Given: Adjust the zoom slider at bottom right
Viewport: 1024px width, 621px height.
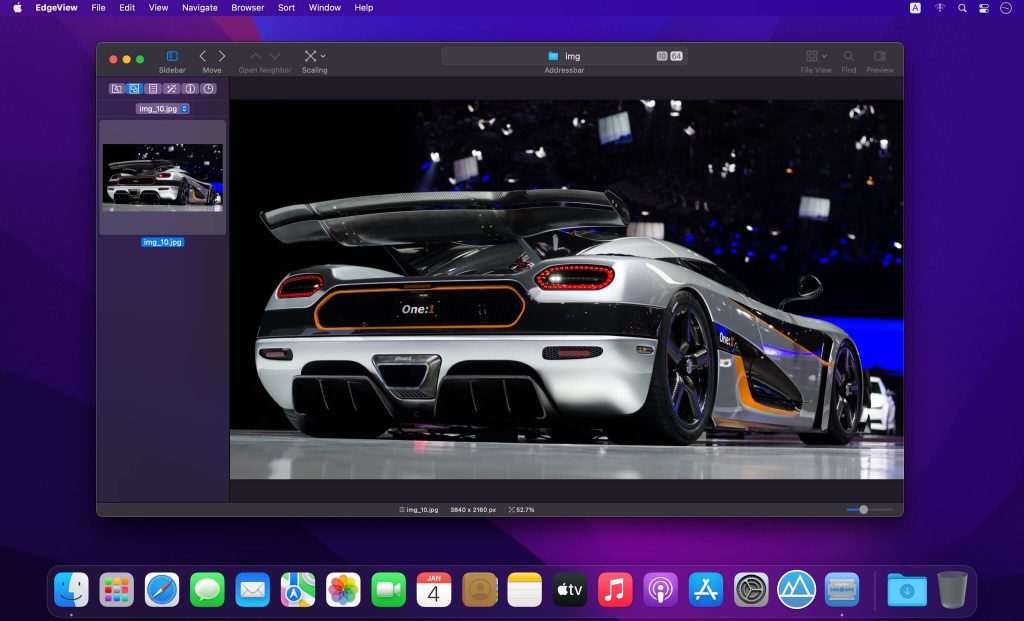Looking at the screenshot, I should [x=861, y=510].
